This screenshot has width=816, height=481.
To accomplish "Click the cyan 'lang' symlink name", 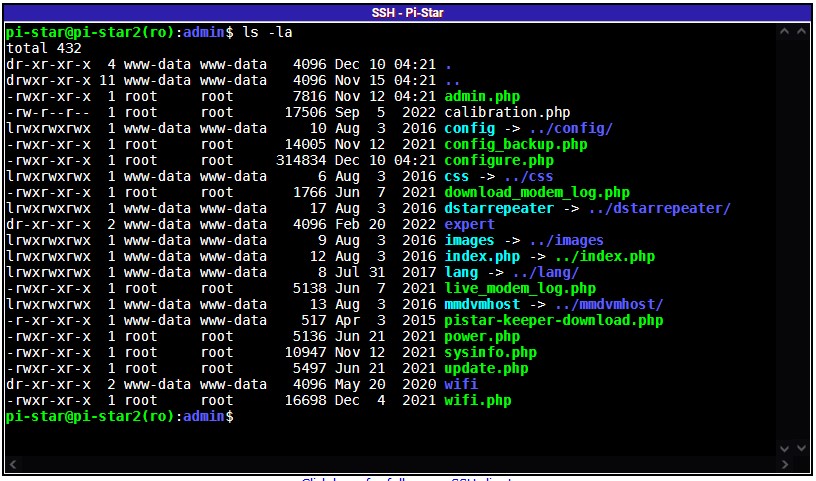I will [x=461, y=273].
